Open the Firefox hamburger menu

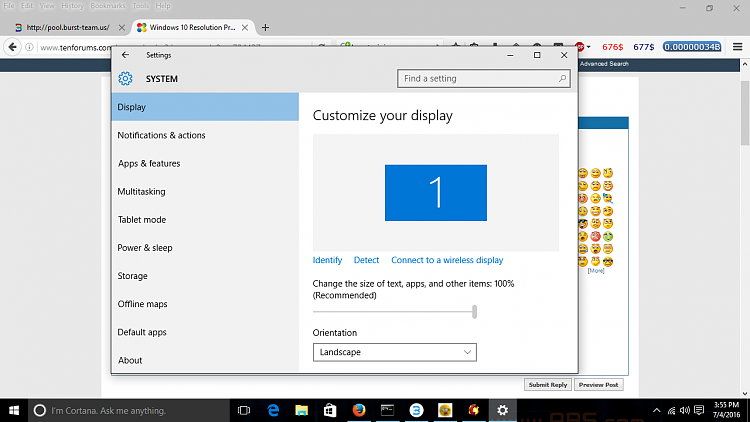[x=738, y=47]
